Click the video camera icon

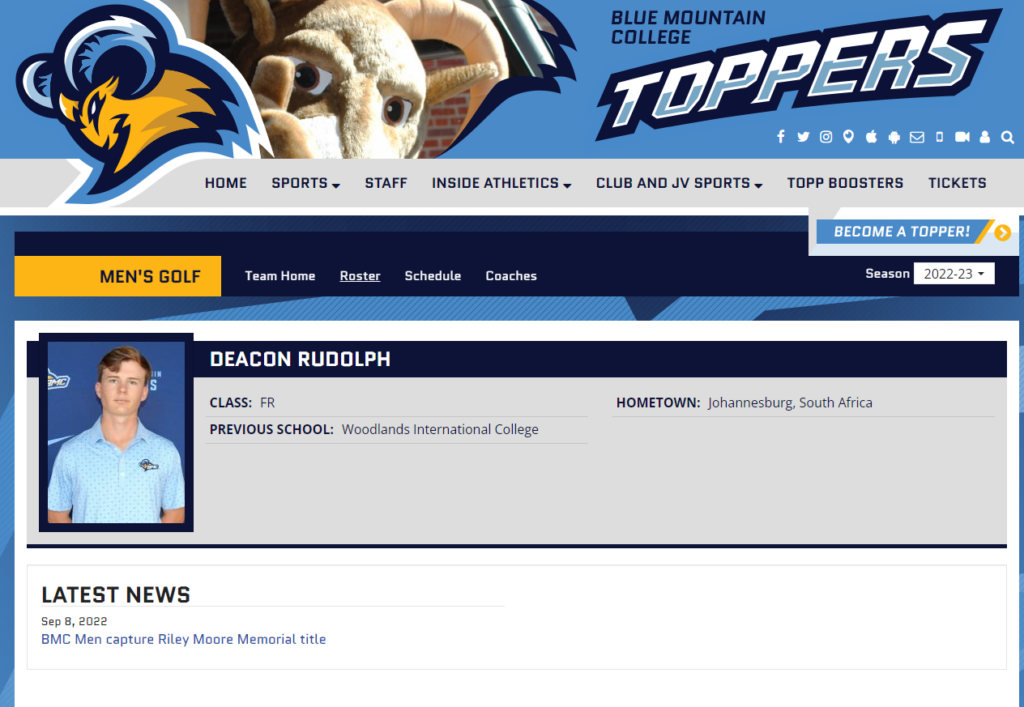pos(962,137)
